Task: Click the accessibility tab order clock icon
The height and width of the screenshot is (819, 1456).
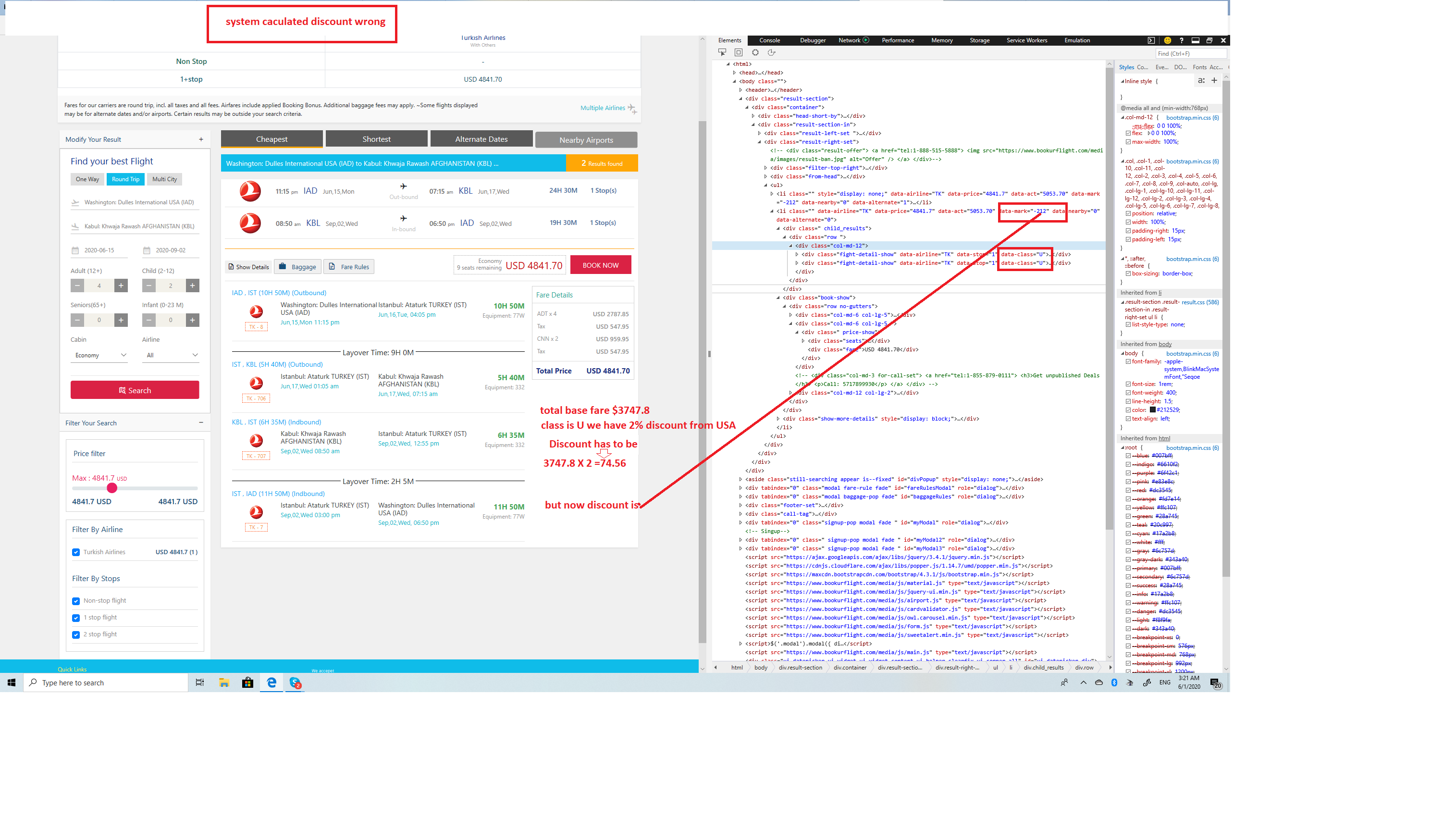Action: [772, 52]
